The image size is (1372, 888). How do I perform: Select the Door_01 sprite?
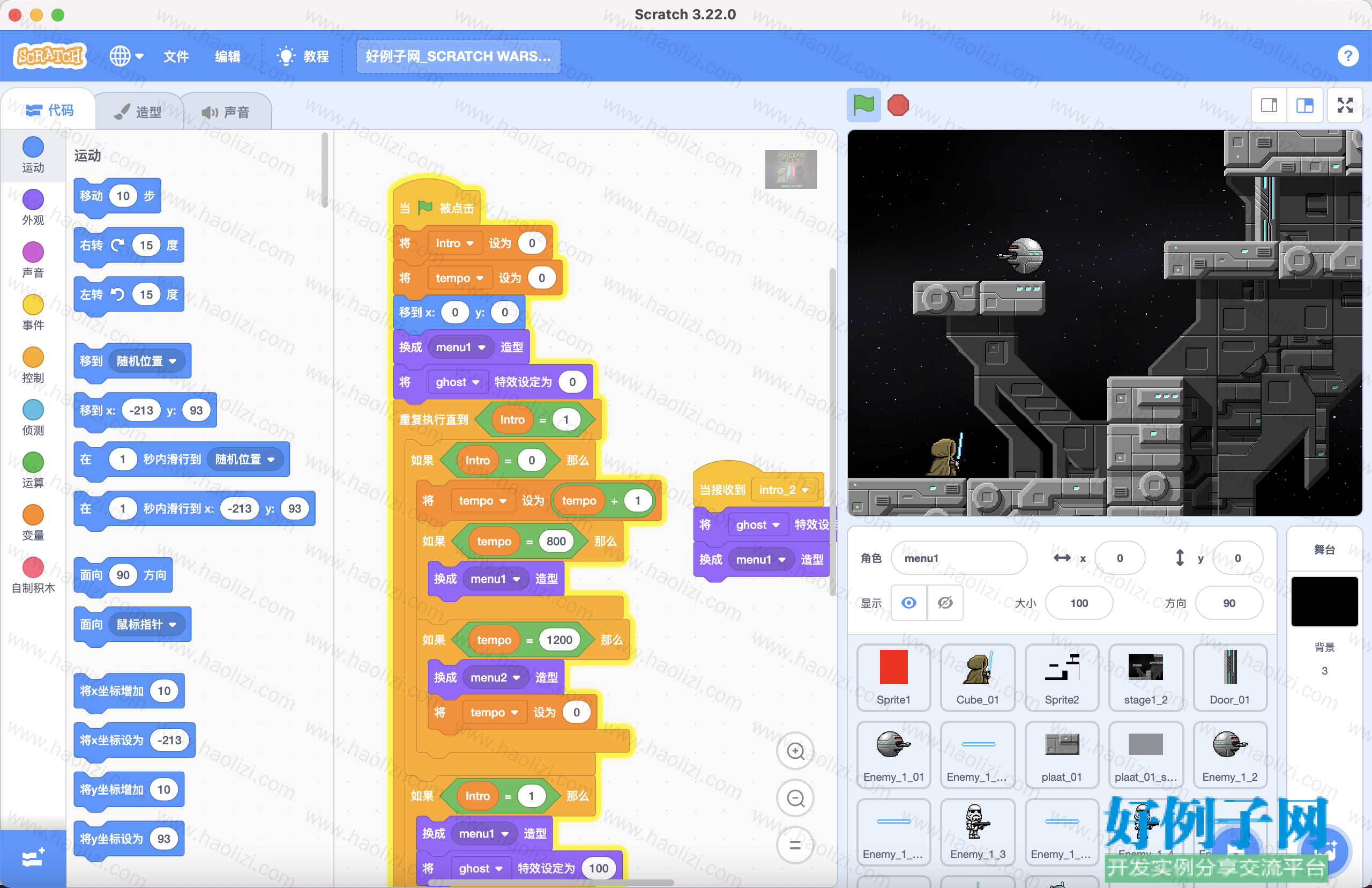(1229, 678)
